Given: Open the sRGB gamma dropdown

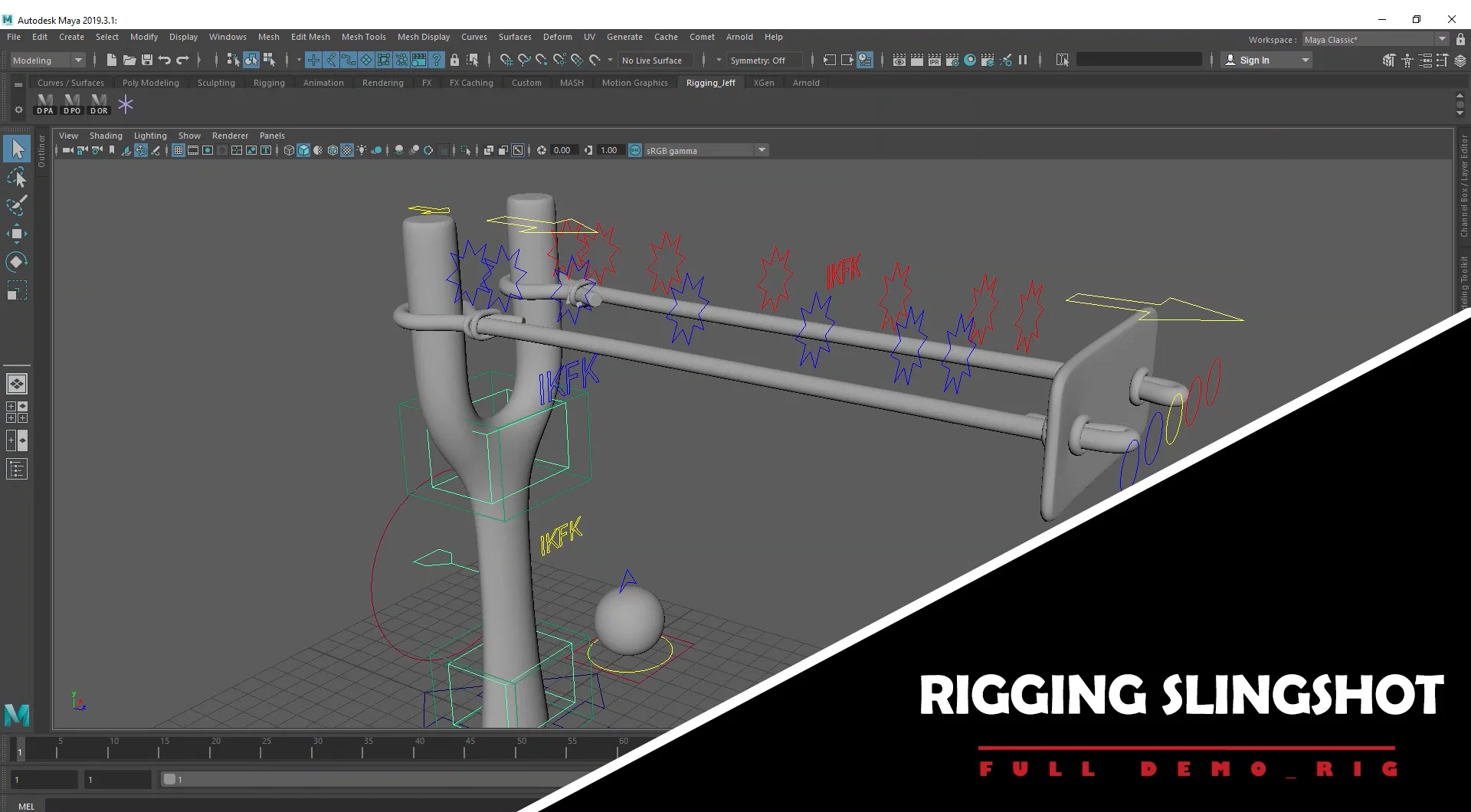Looking at the screenshot, I should [x=761, y=150].
